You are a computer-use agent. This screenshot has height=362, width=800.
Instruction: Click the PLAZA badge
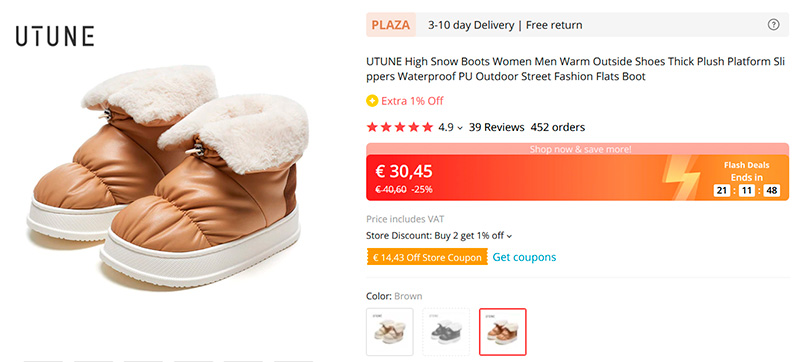coord(391,25)
